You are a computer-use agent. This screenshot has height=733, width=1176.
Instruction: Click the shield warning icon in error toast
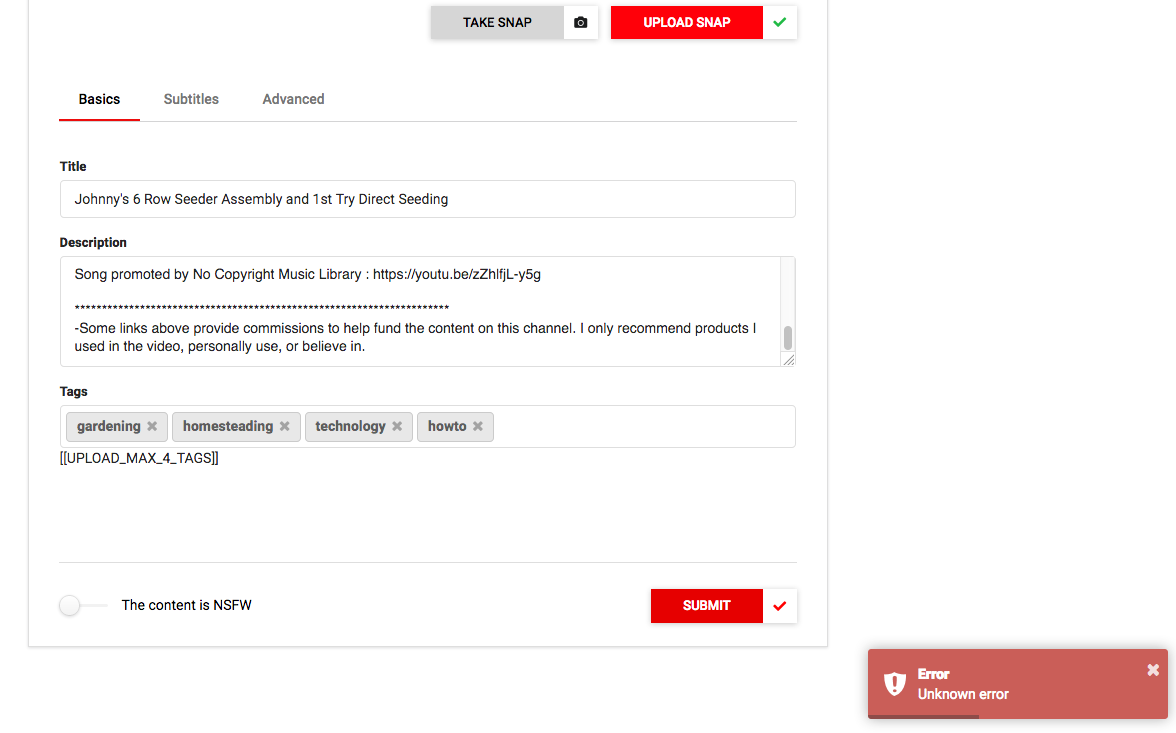894,683
